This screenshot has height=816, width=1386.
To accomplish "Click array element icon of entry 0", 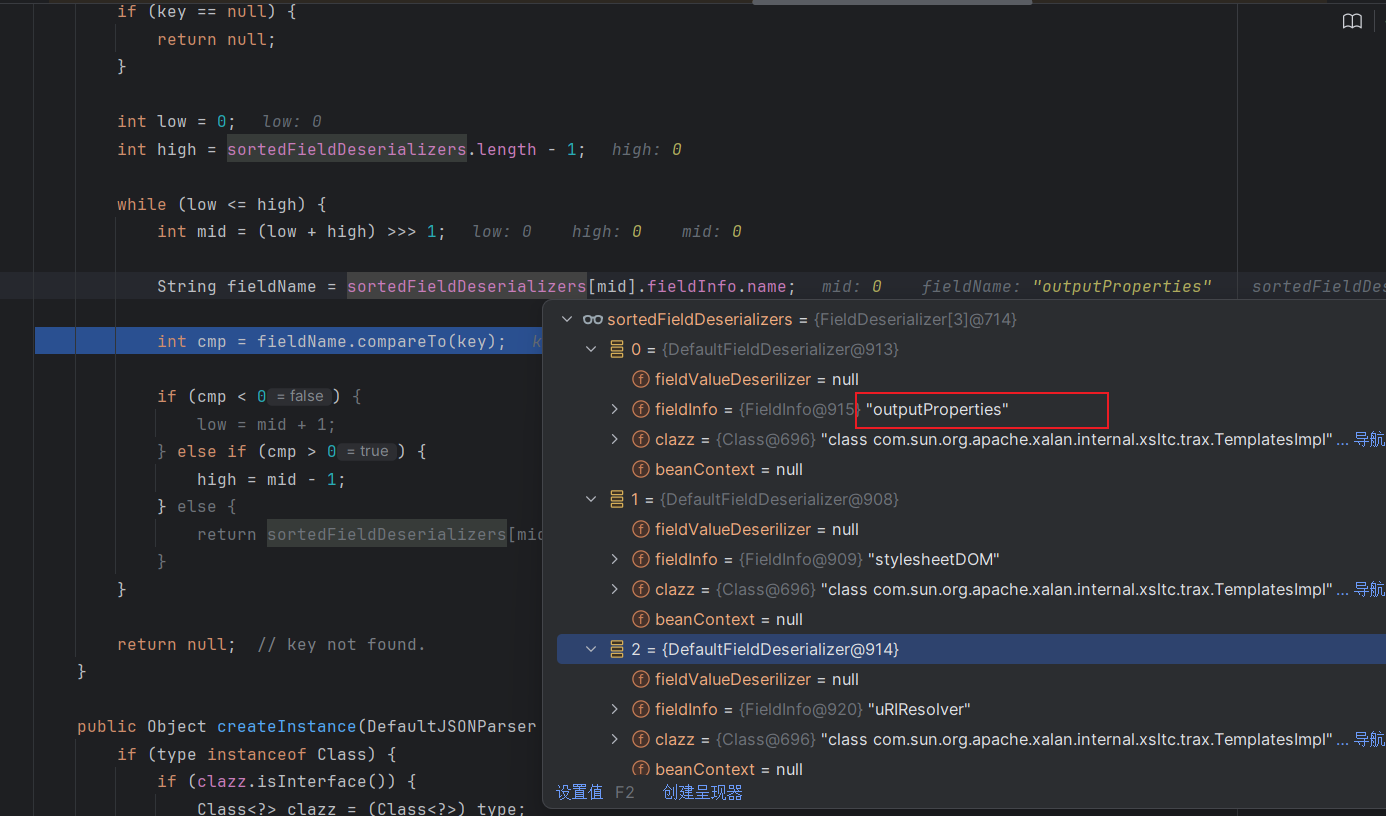I will click(617, 349).
